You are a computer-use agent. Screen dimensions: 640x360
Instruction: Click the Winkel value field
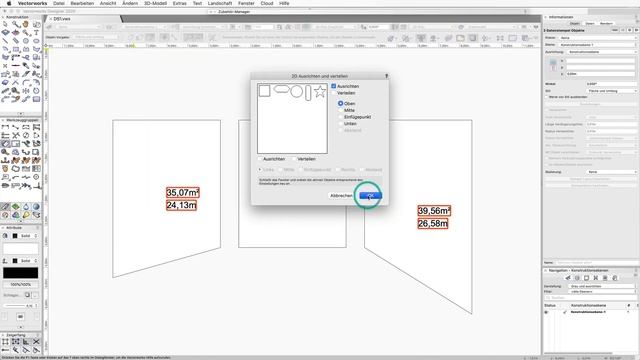611,84
